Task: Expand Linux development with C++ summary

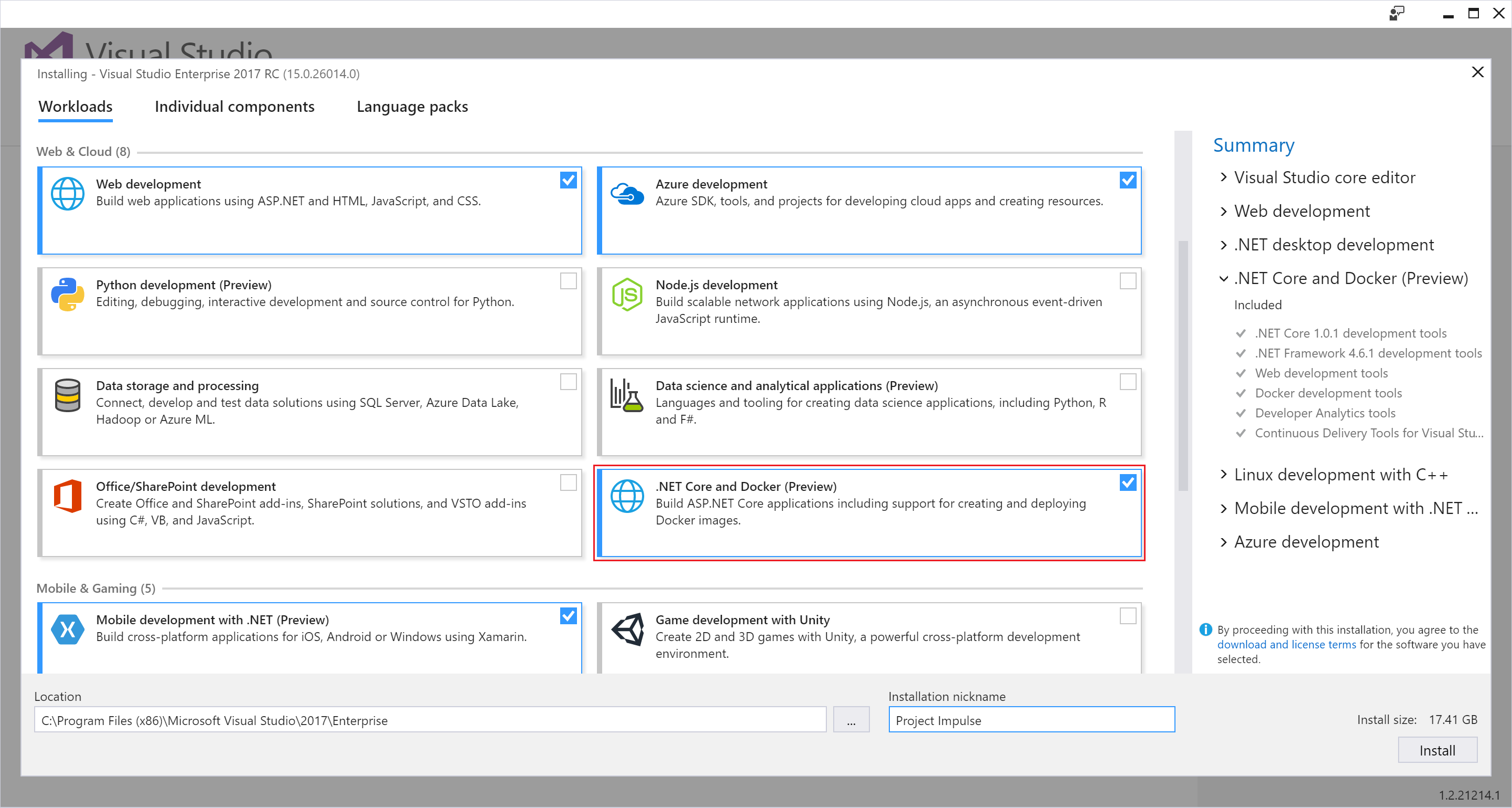Action: pos(1223,474)
